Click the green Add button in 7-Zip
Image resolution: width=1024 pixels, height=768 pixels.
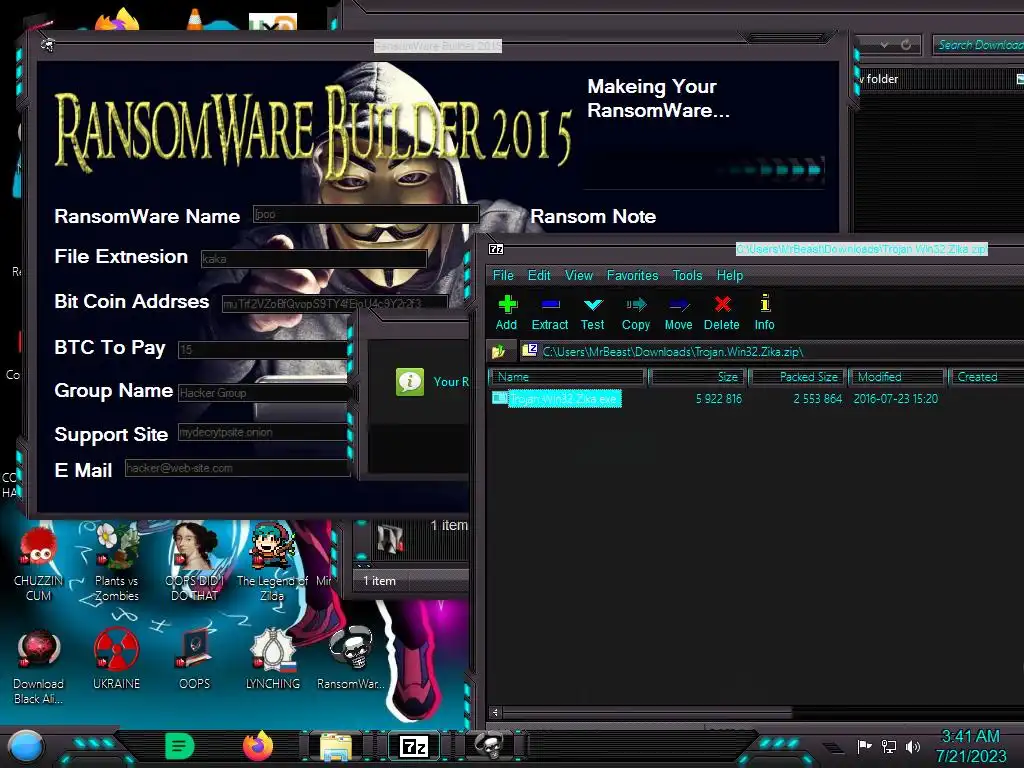coord(507,313)
